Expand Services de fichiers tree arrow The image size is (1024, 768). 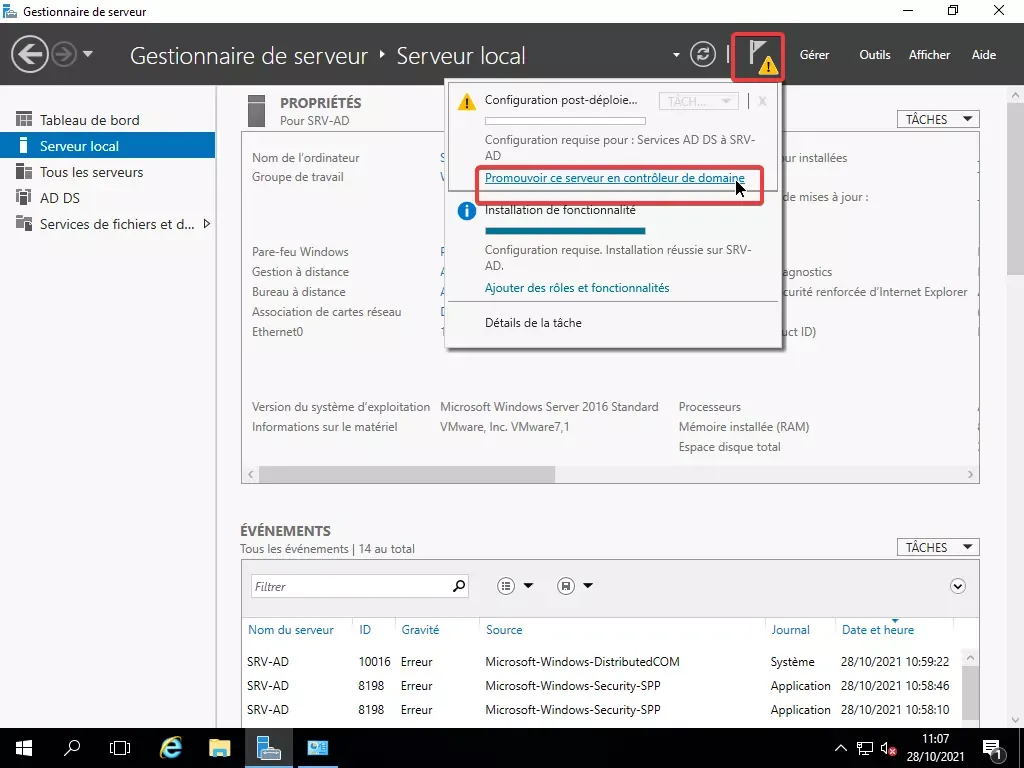207,224
